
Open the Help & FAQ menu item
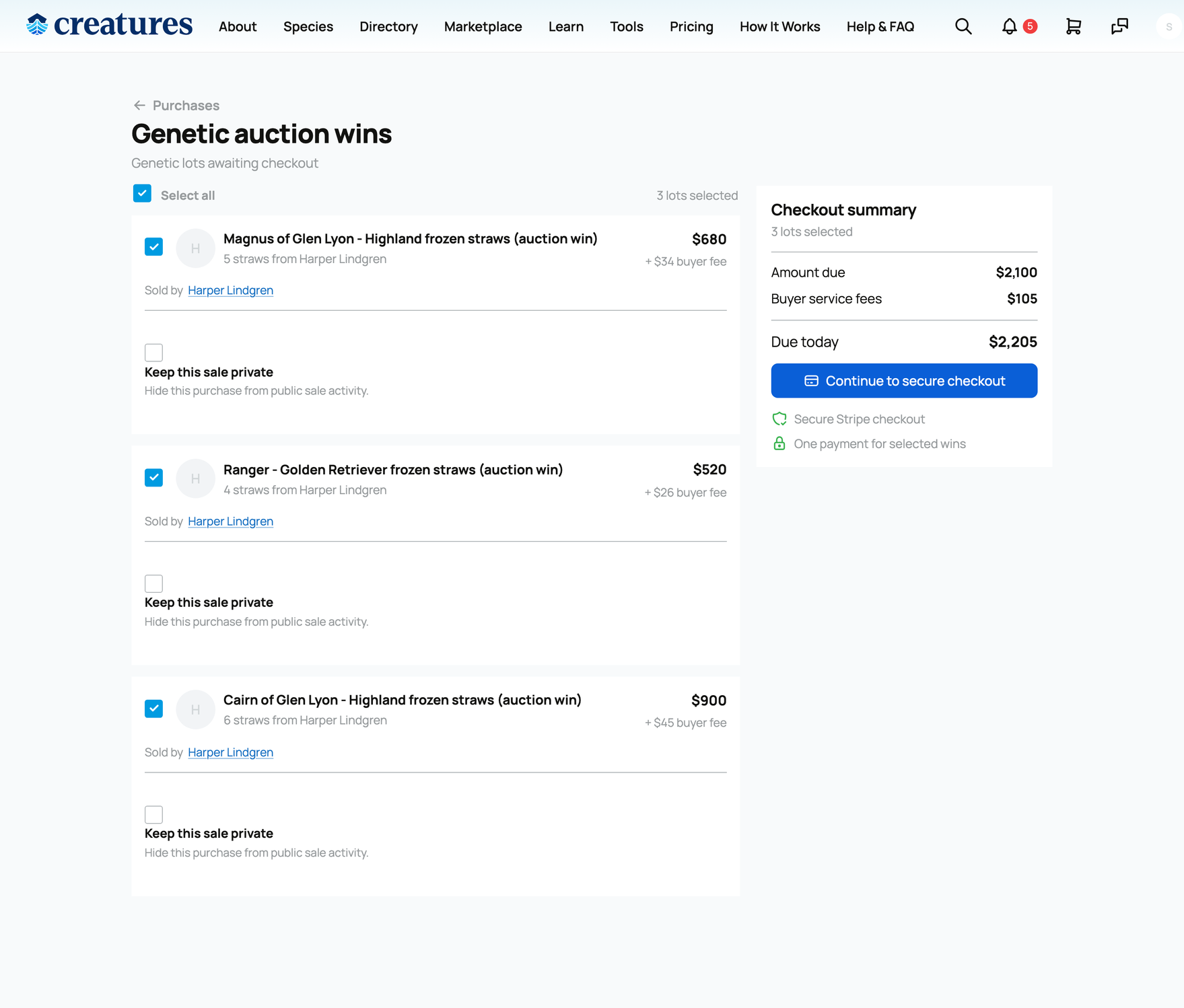tap(880, 26)
